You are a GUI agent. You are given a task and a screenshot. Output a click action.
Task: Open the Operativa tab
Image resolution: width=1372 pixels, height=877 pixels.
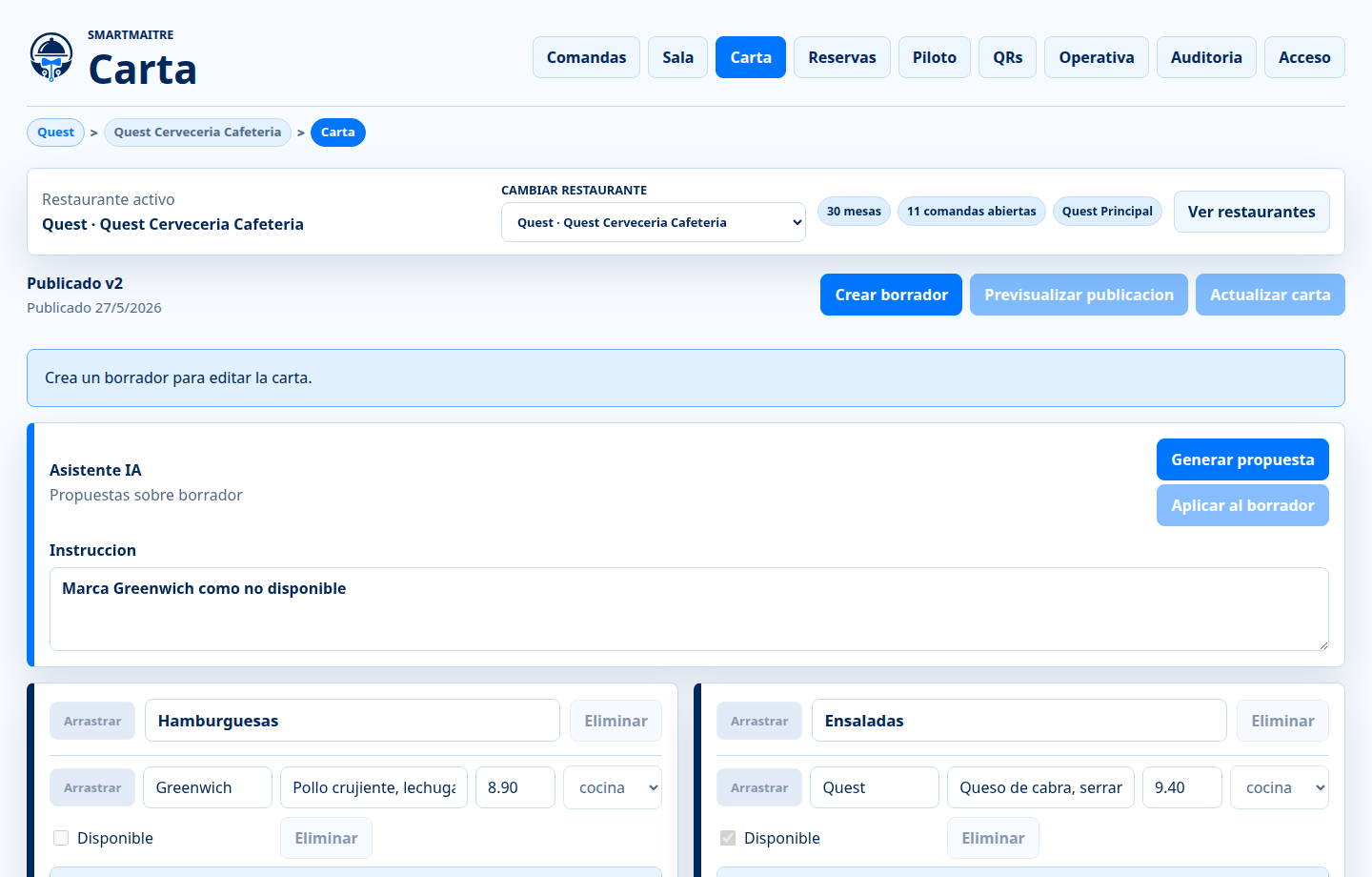coord(1097,57)
